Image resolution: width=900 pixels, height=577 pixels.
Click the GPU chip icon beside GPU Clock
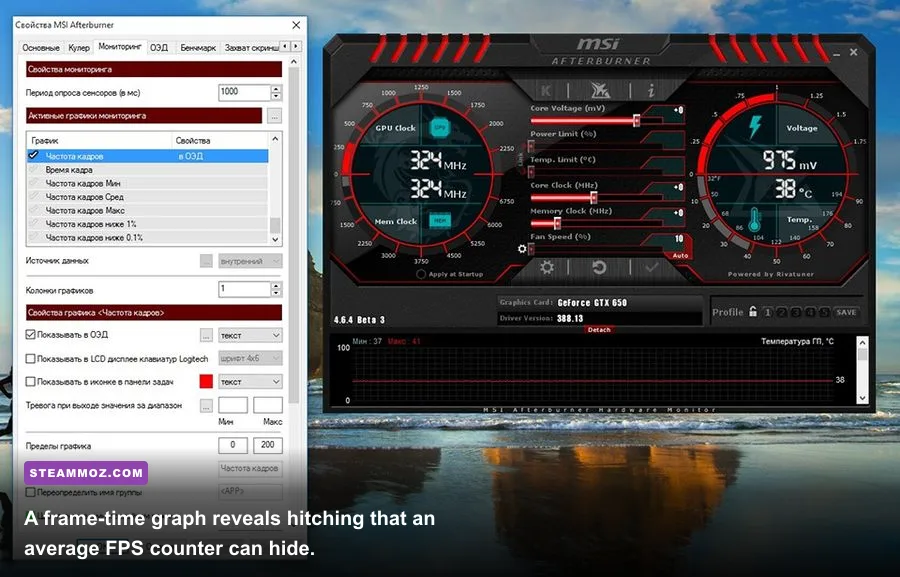440,127
